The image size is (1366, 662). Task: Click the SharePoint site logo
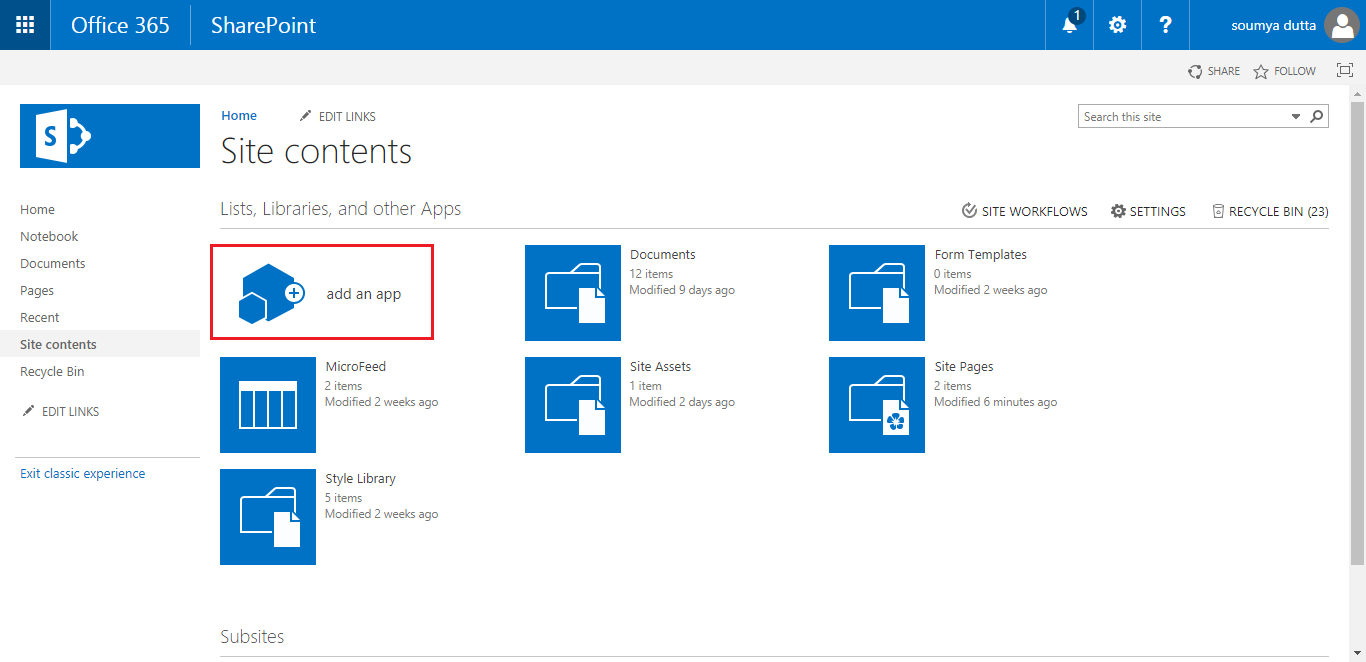tap(110, 136)
